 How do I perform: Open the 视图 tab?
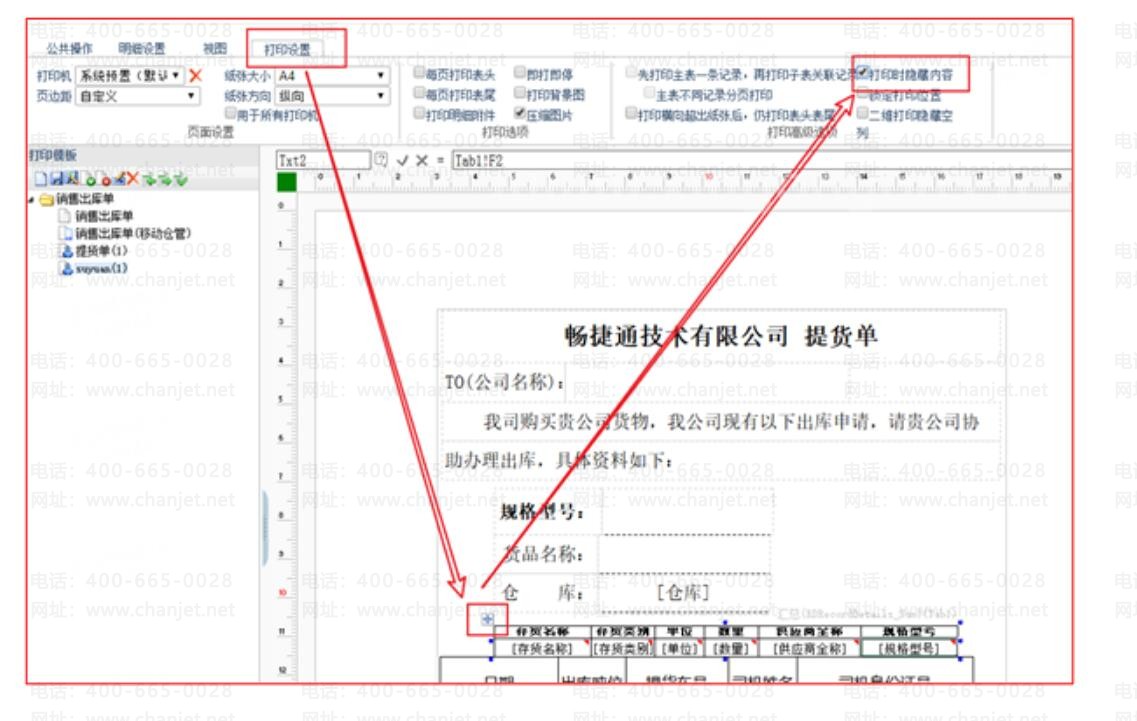pyautogui.click(x=215, y=49)
